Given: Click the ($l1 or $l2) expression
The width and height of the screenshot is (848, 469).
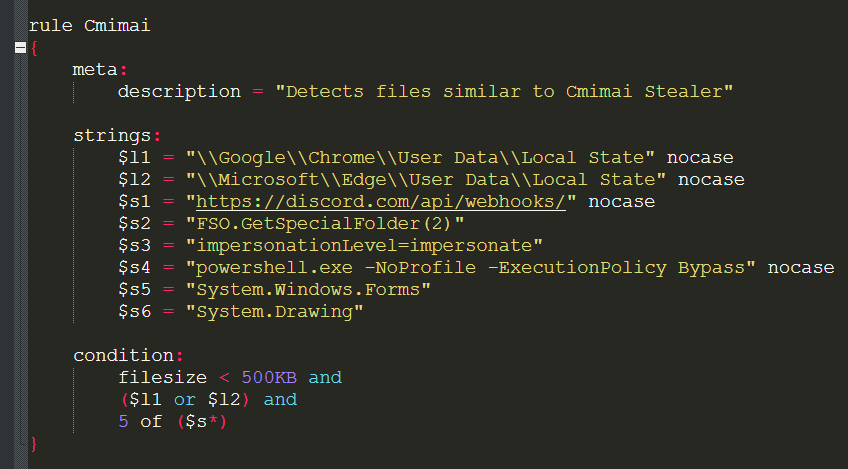Looking at the screenshot, I should pyautogui.click(x=186, y=400).
